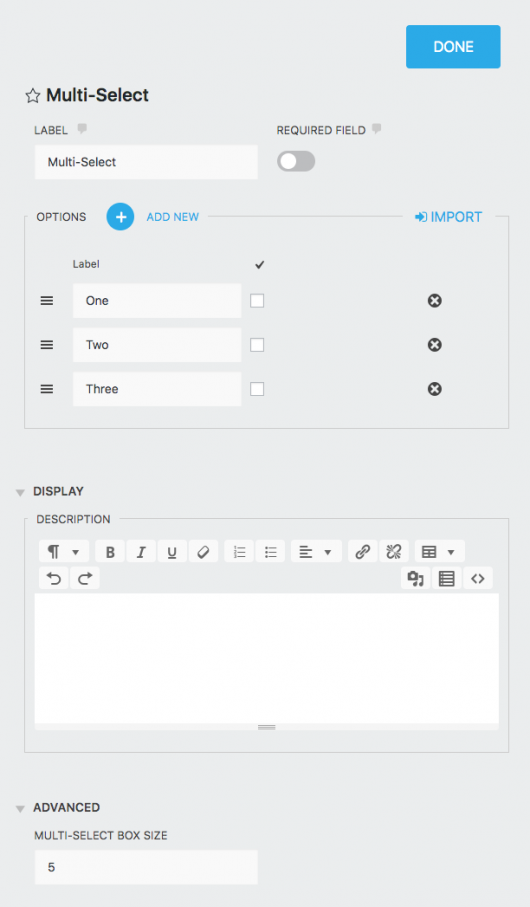Toggle the Required Field switch

[296, 161]
